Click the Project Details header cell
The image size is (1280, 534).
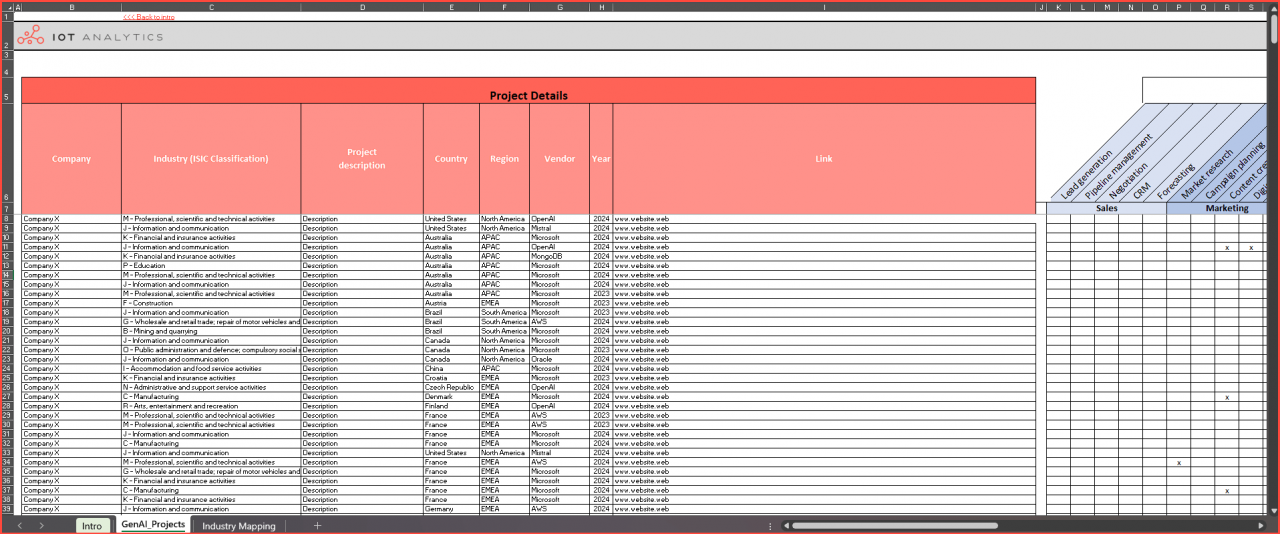tap(528, 96)
